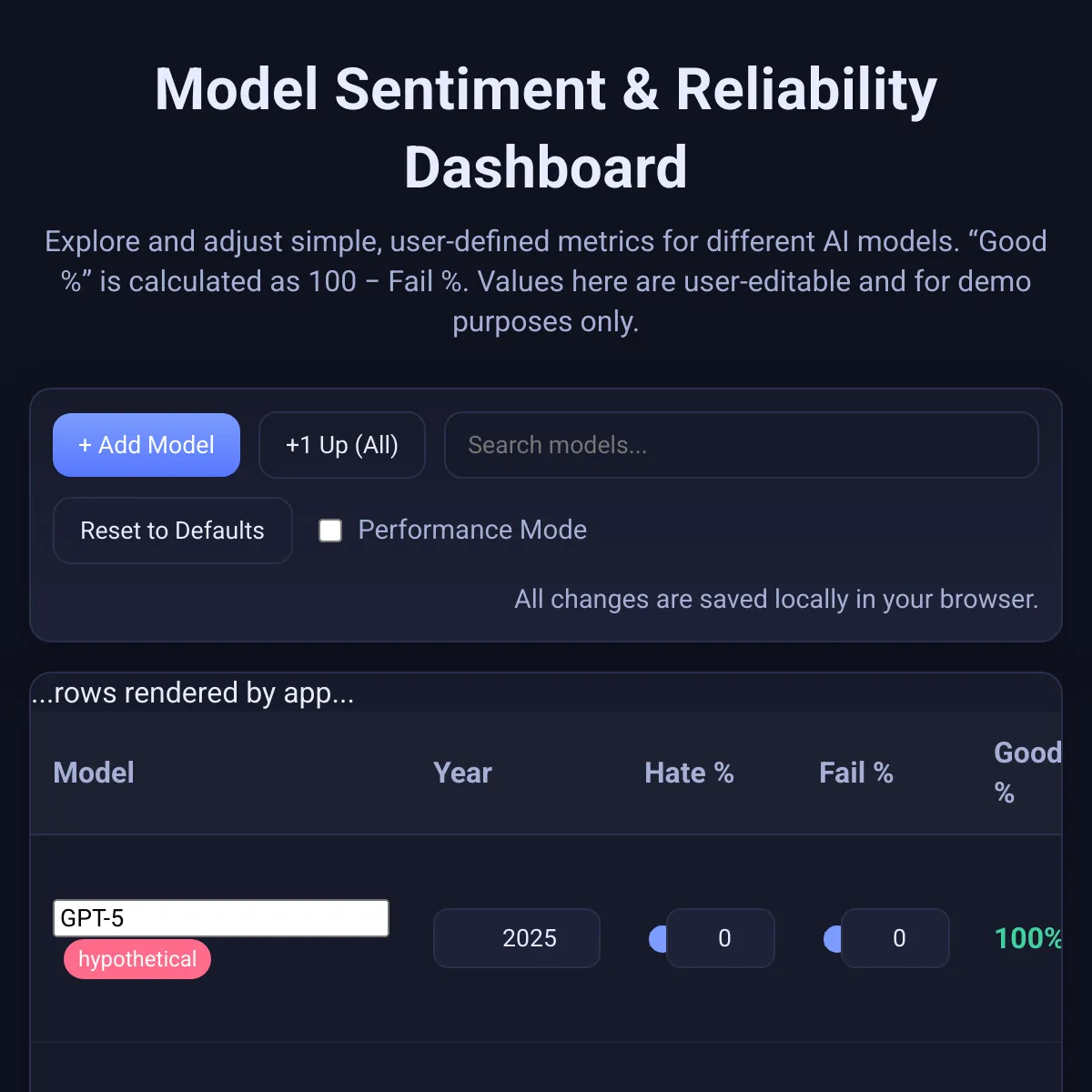The image size is (1092, 1092).
Task: Select the 2025 year input field
Action: pyautogui.click(x=517, y=938)
